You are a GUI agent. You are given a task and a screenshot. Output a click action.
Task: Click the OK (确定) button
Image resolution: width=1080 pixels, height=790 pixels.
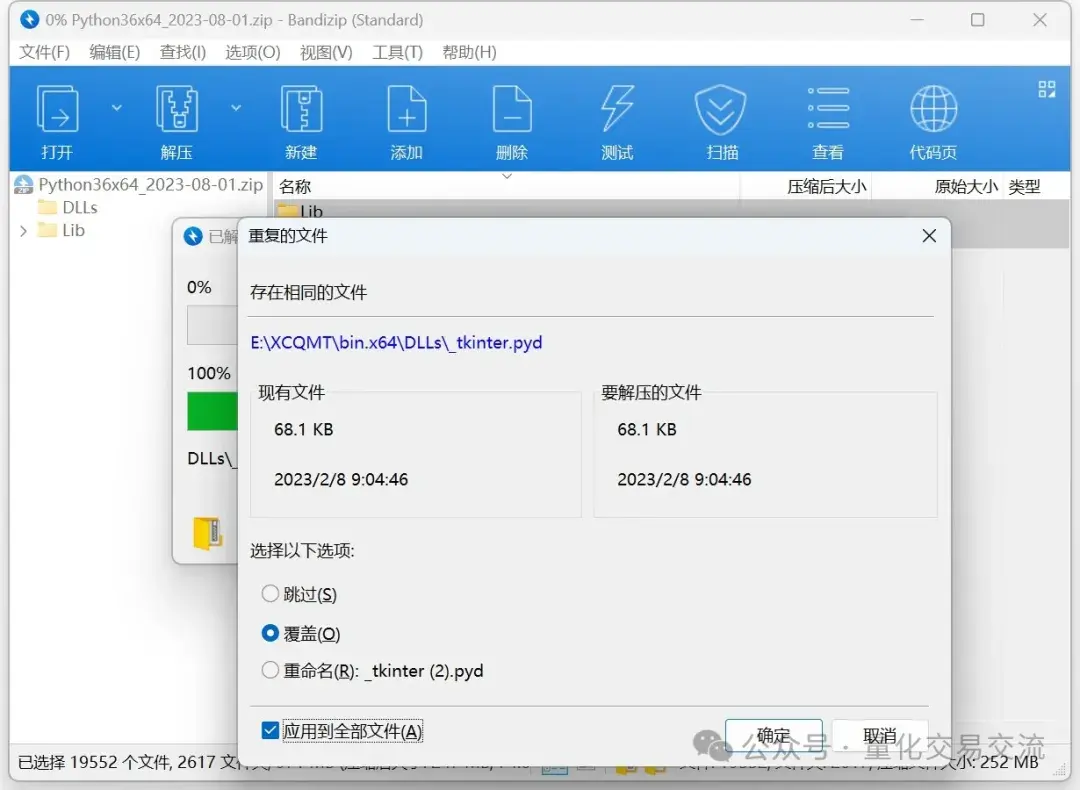click(x=773, y=736)
